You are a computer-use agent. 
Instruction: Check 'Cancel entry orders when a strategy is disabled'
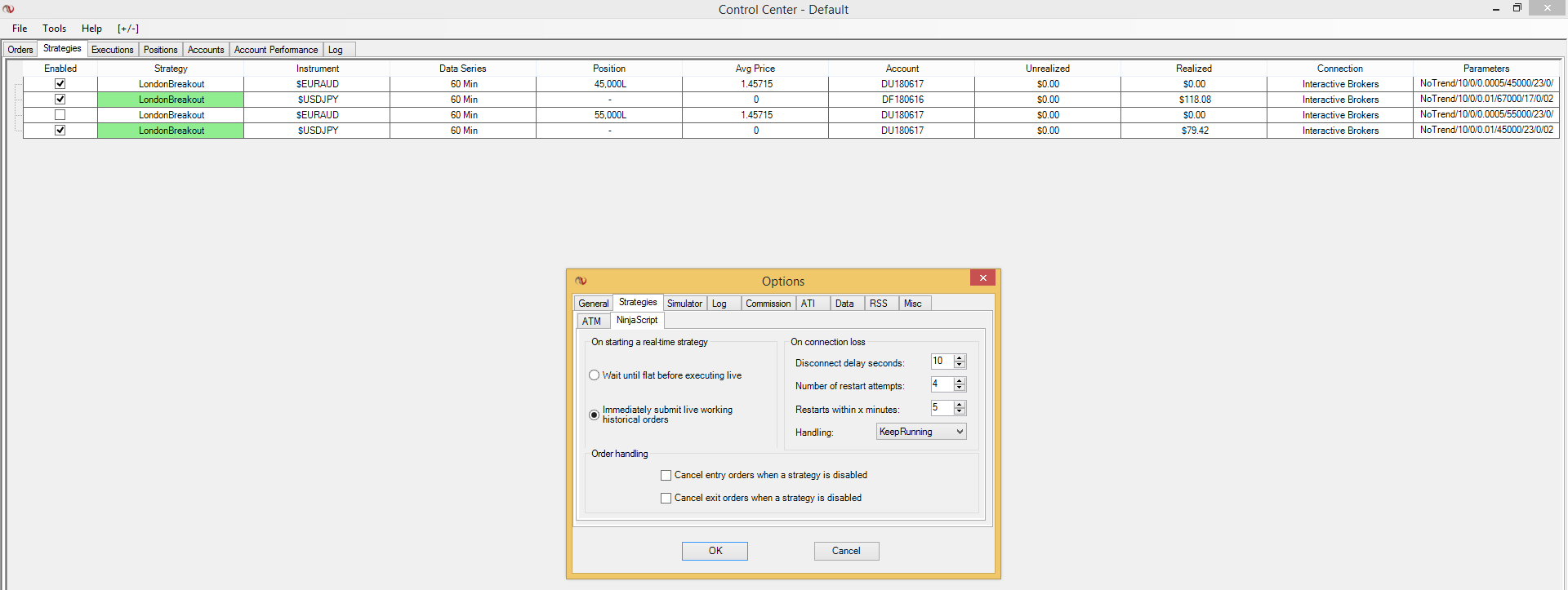tap(666, 475)
